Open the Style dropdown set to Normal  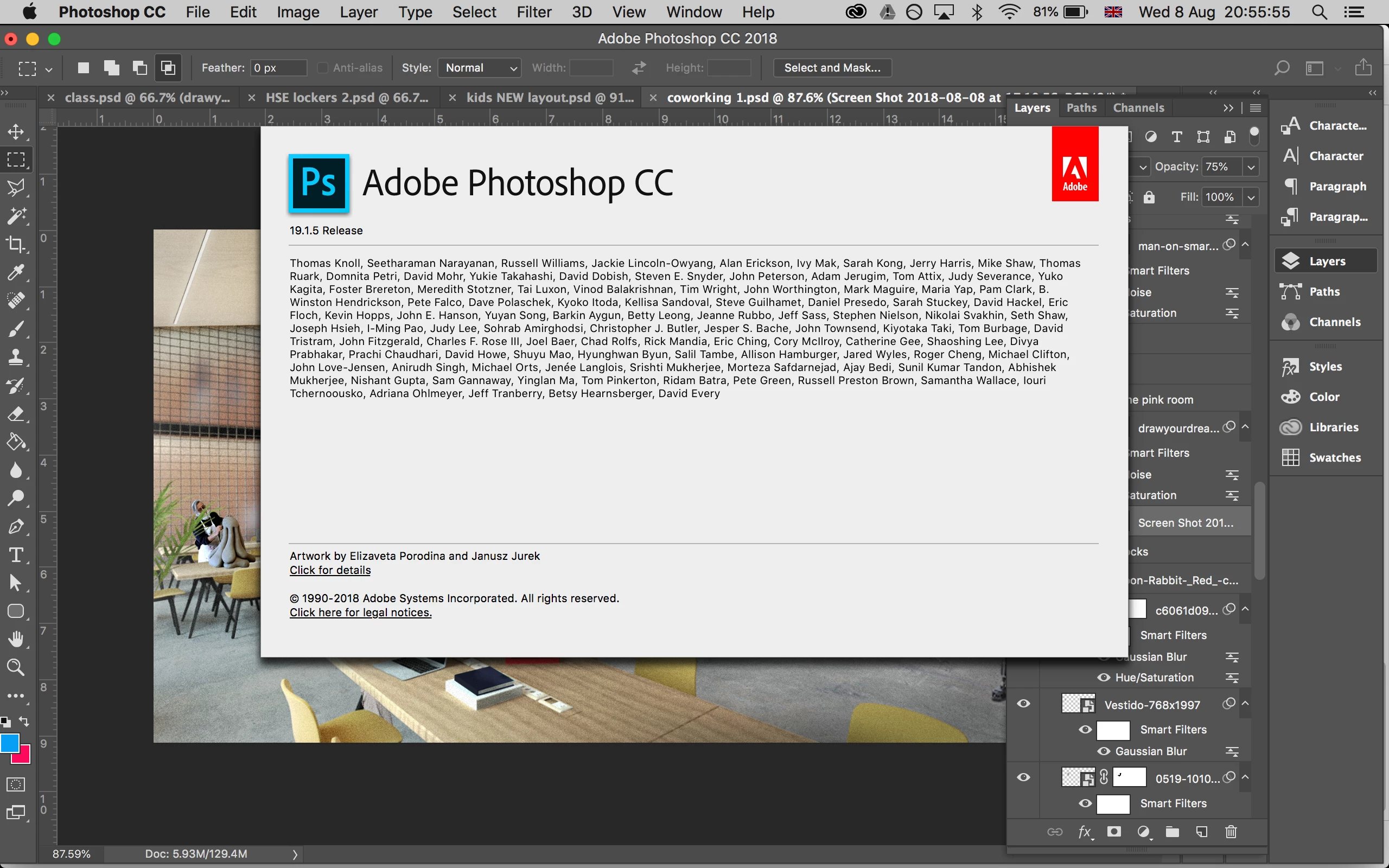point(479,68)
